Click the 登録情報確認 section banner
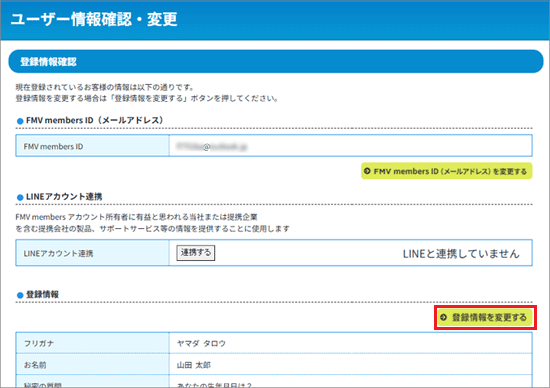The height and width of the screenshot is (388, 550). (276, 62)
